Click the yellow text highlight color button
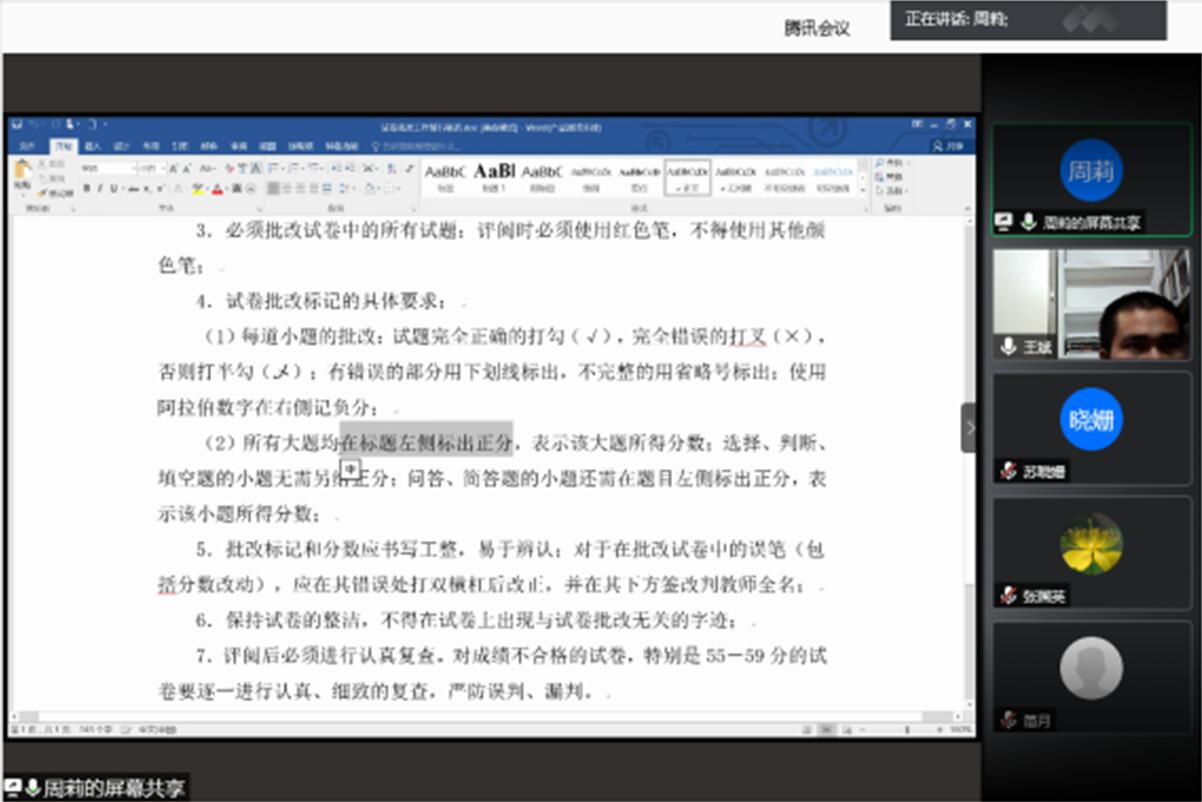The image size is (1202, 802). [x=198, y=189]
